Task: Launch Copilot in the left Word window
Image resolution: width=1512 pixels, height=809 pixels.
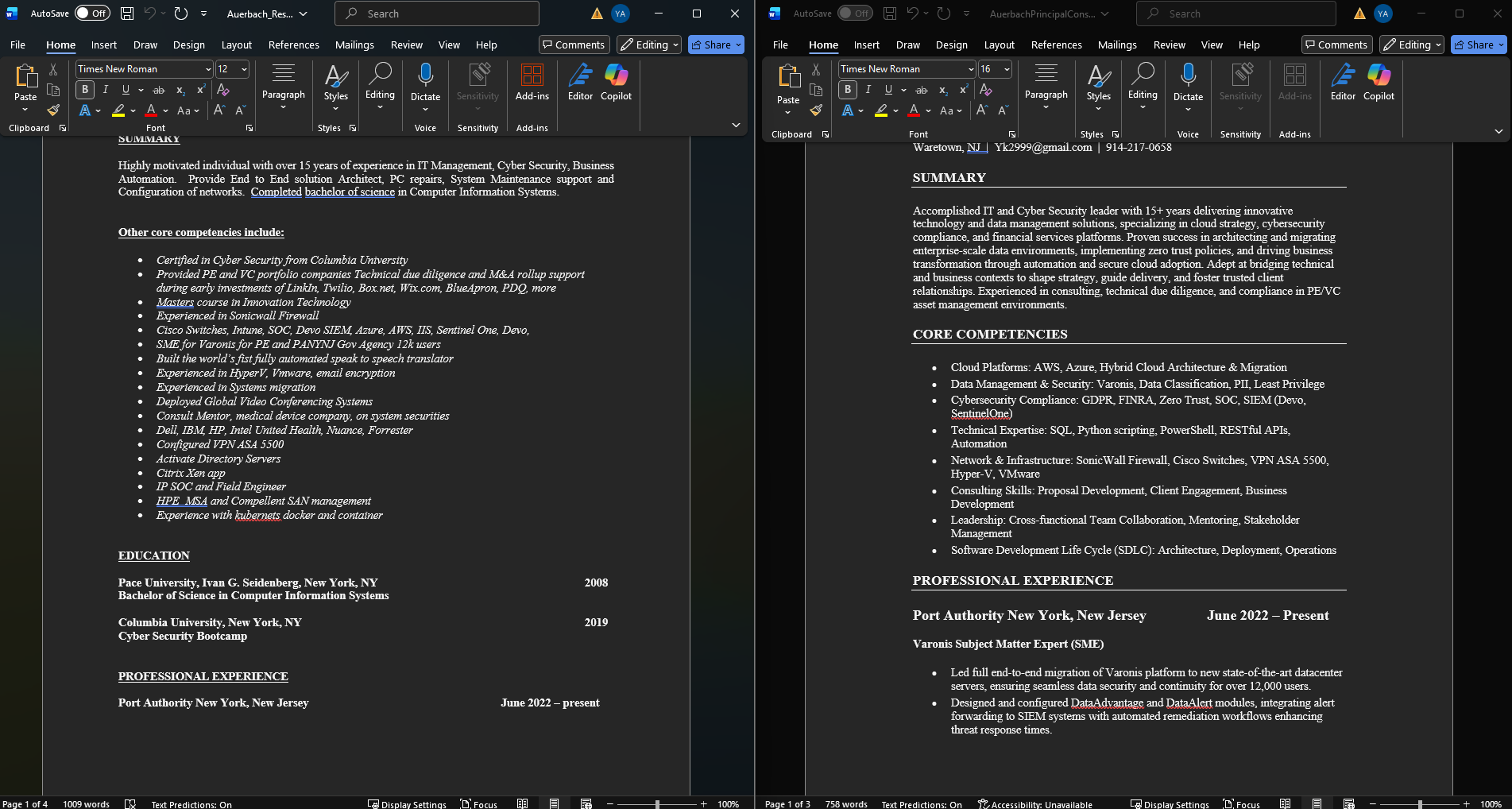Action: [616, 83]
